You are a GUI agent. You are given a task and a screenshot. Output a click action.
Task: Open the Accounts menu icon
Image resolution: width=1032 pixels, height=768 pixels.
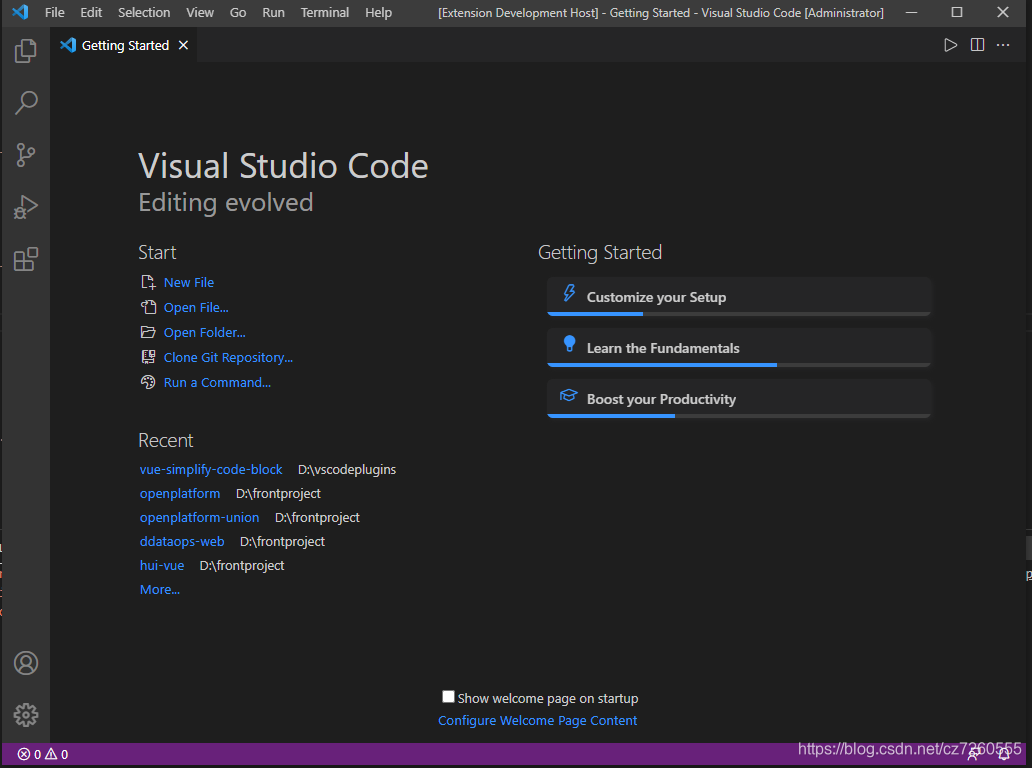pyautogui.click(x=26, y=663)
